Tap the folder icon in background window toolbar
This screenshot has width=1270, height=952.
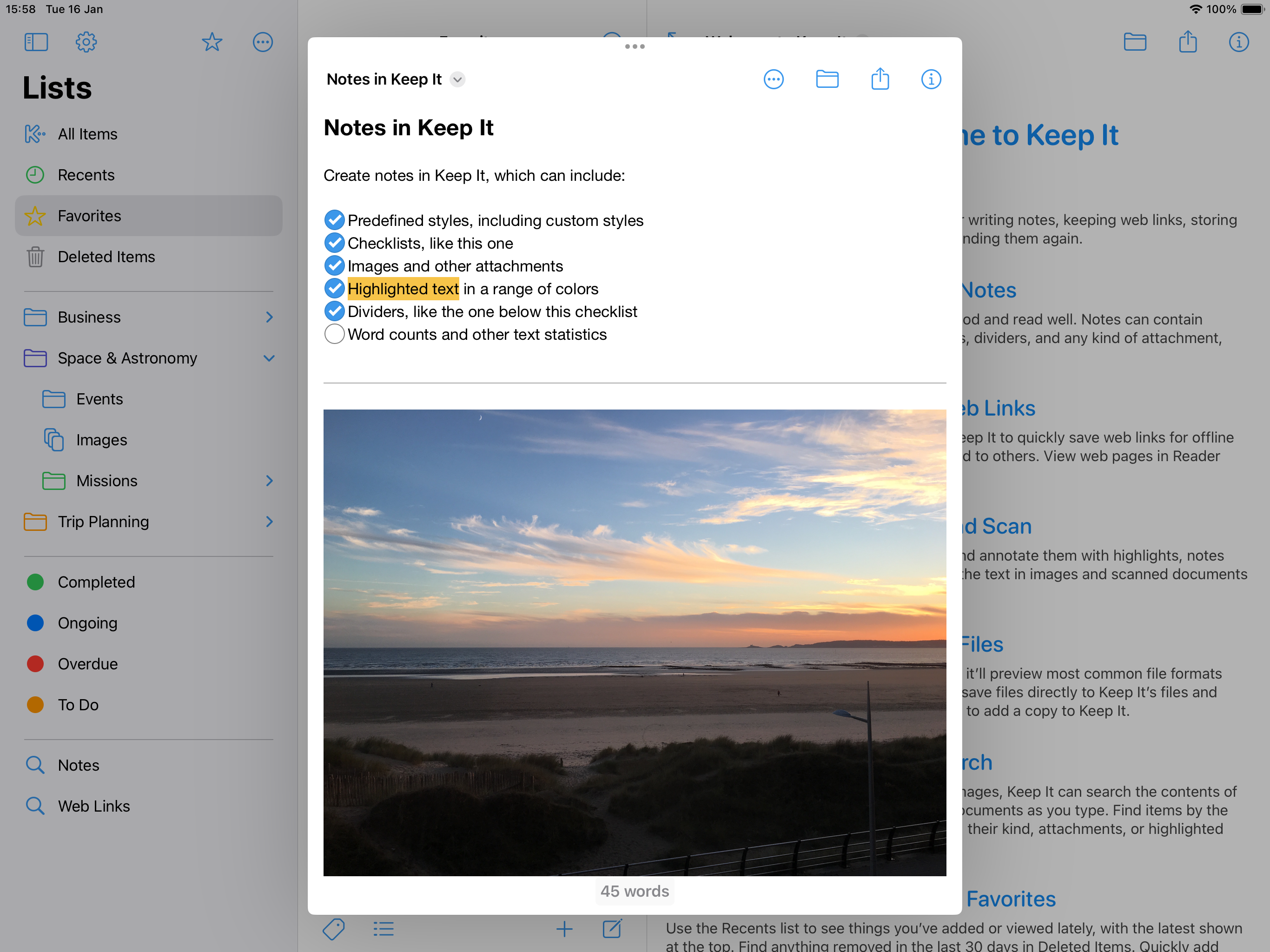[1135, 42]
